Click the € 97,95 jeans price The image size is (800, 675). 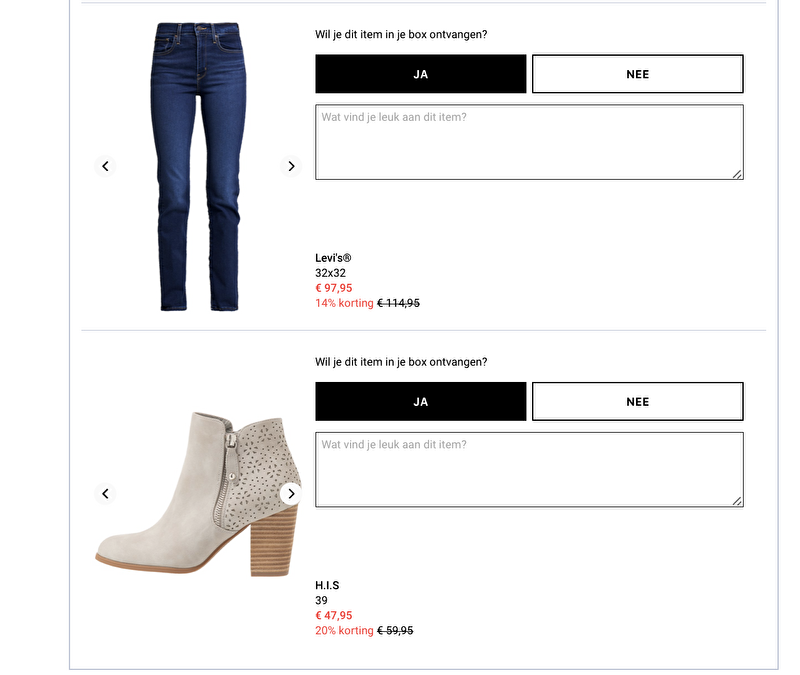click(x=334, y=288)
